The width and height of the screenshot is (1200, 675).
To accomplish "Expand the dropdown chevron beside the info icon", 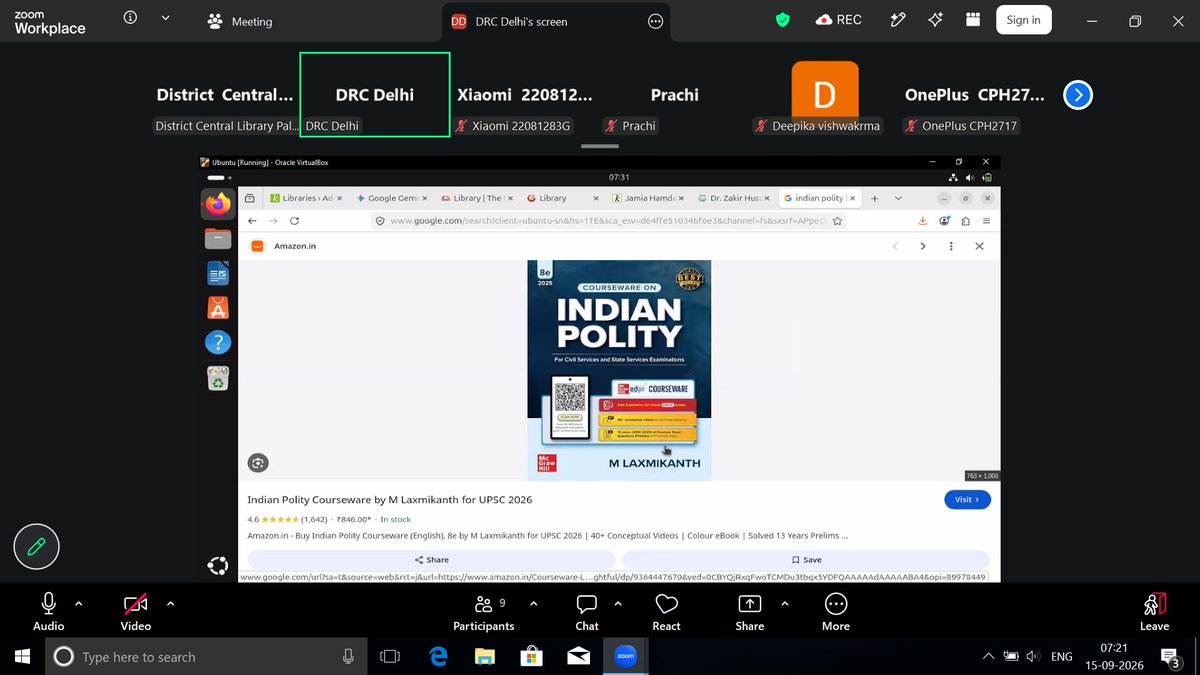I will tap(165, 19).
